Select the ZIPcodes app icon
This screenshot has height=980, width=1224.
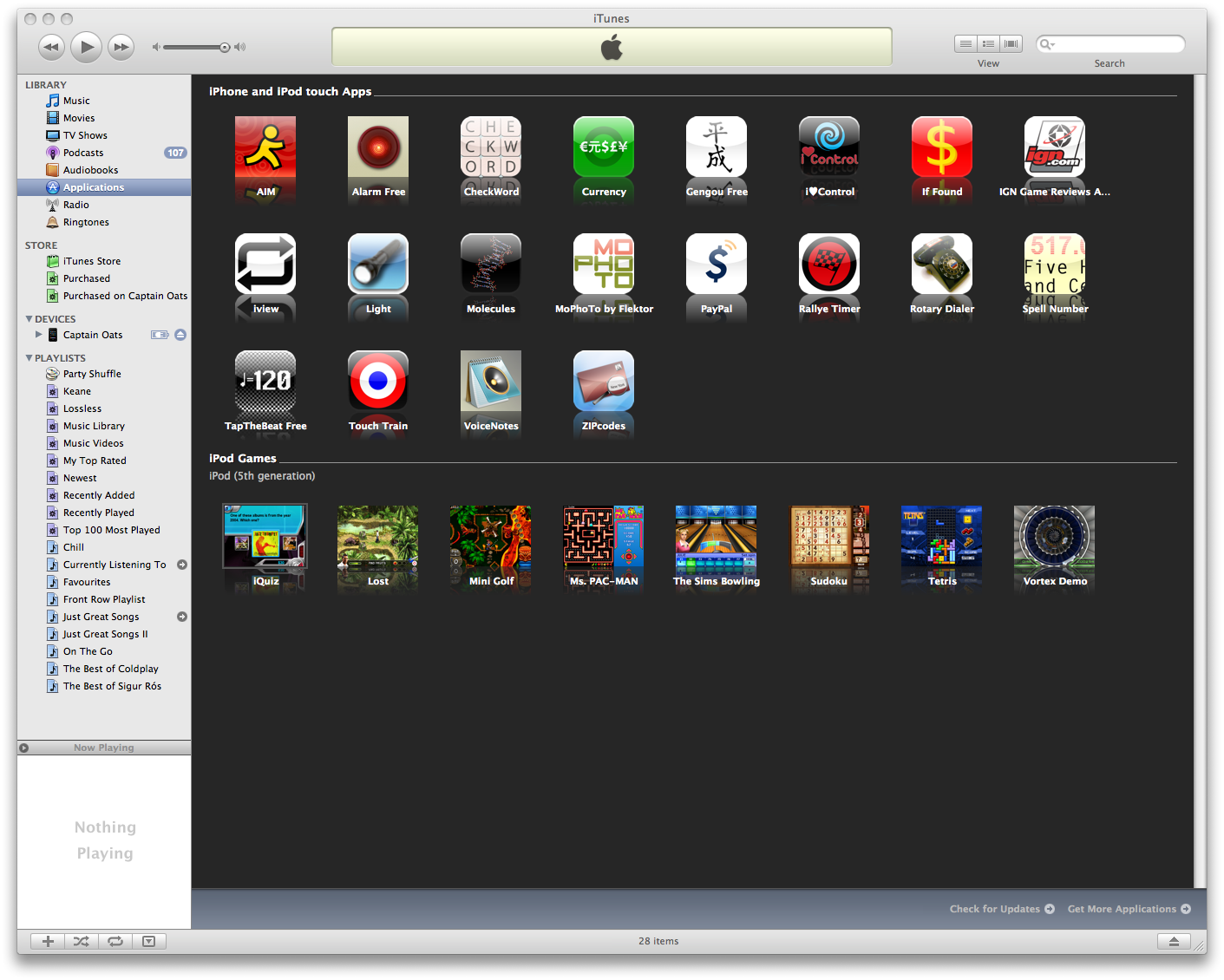(x=604, y=381)
